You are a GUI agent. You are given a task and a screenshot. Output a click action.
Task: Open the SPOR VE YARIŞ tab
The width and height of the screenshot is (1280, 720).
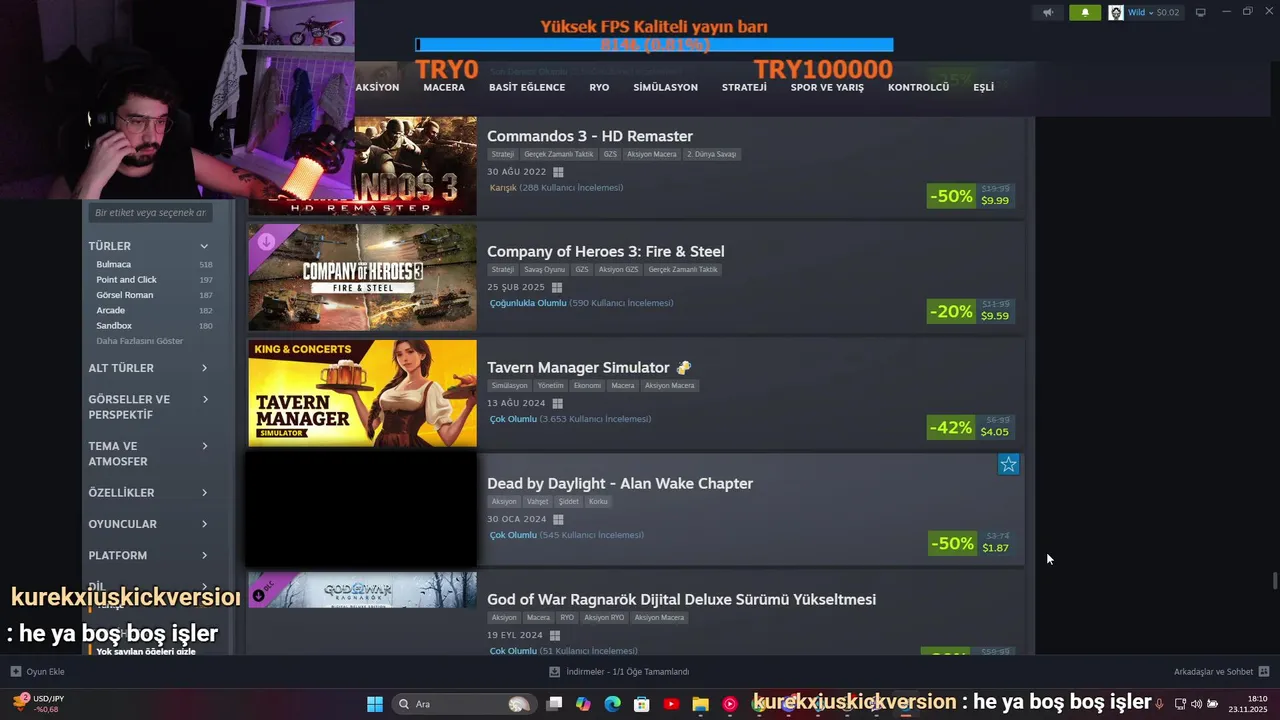click(x=827, y=88)
